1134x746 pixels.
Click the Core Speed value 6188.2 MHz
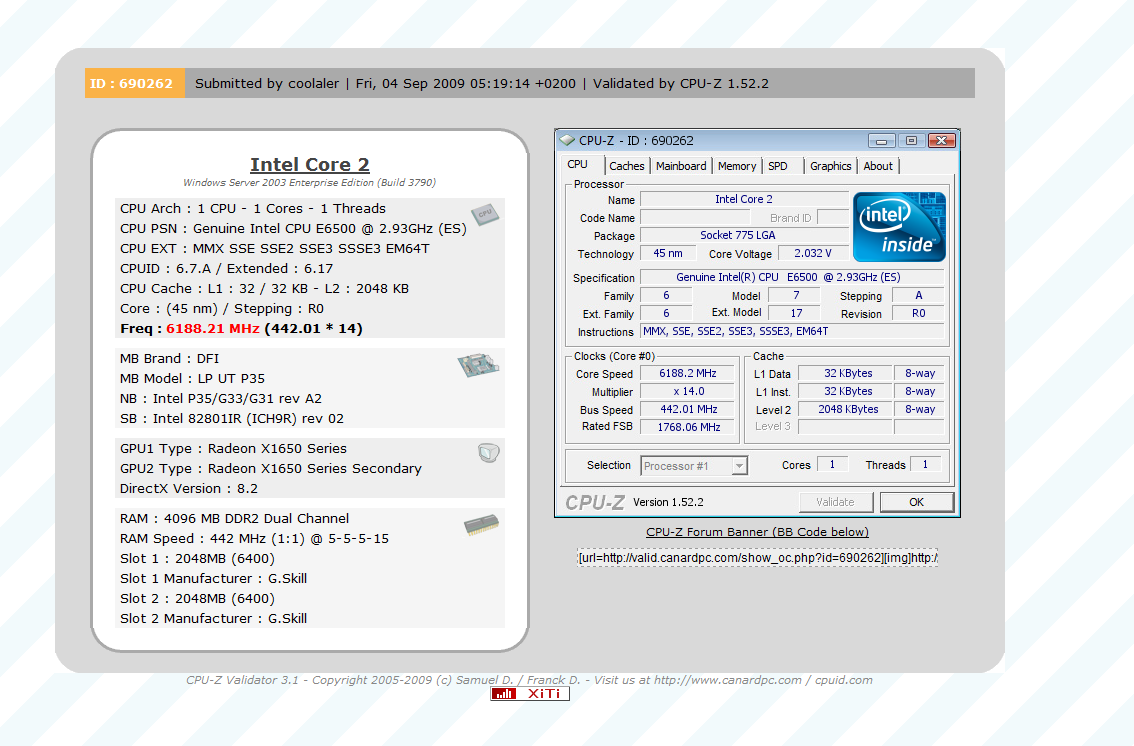pos(688,374)
